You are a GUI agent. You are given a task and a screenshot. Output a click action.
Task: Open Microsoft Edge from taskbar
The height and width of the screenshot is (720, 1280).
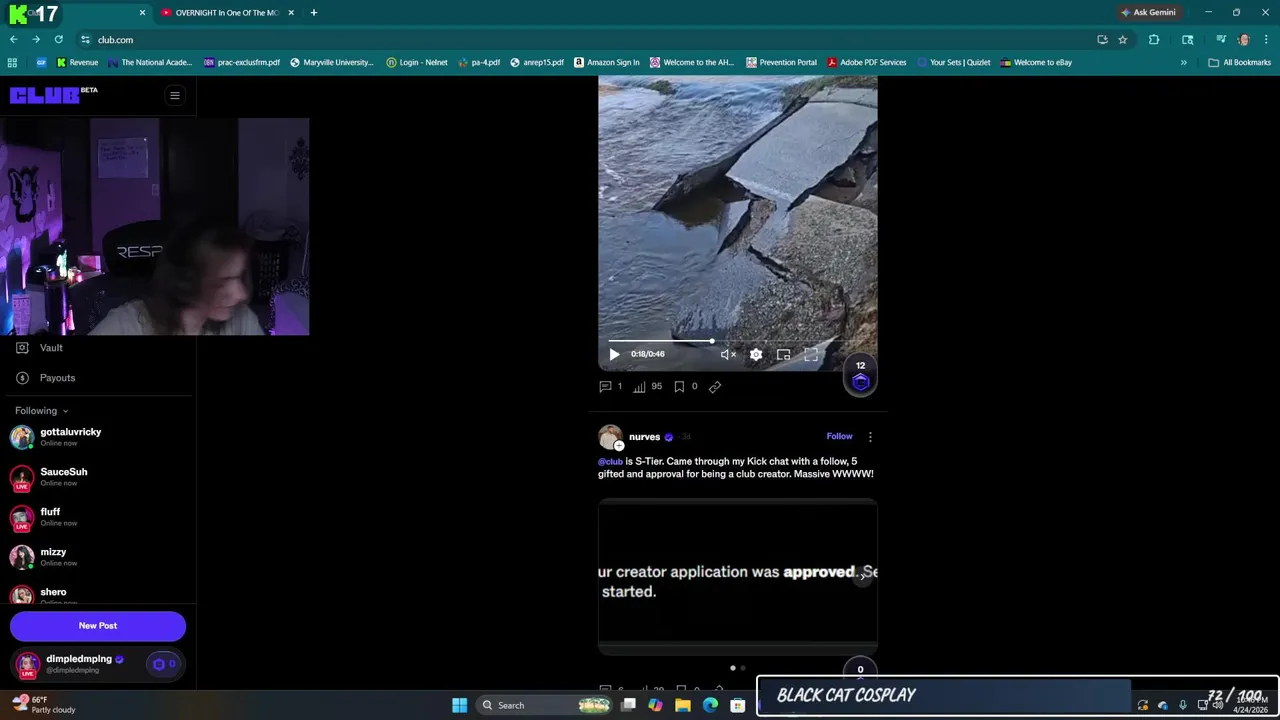pos(710,705)
